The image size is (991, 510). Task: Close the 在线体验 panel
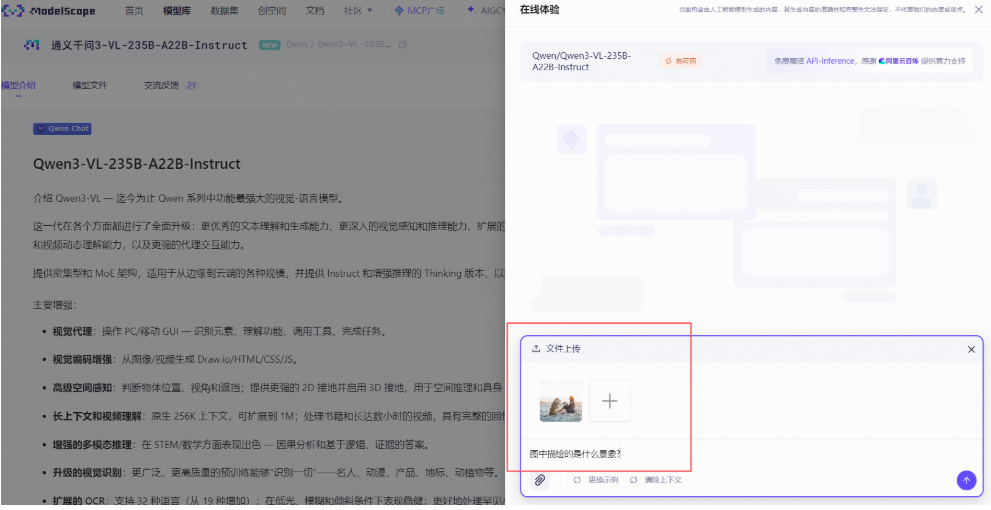[978, 10]
